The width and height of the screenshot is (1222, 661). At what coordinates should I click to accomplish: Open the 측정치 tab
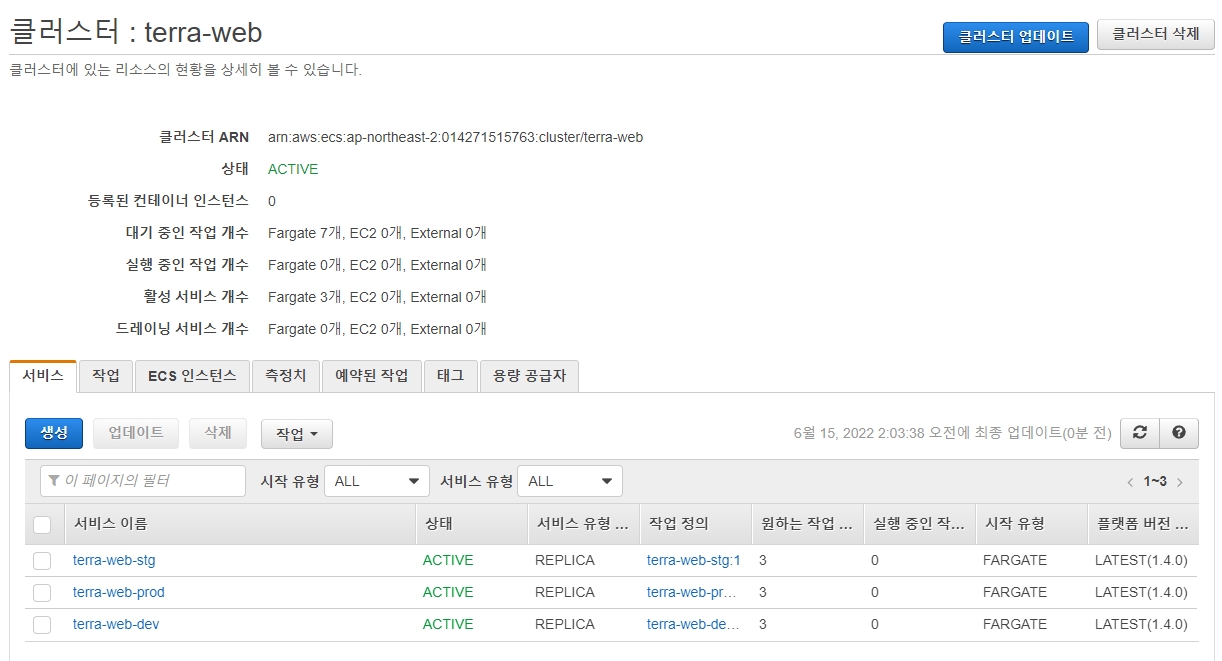[x=286, y=376]
